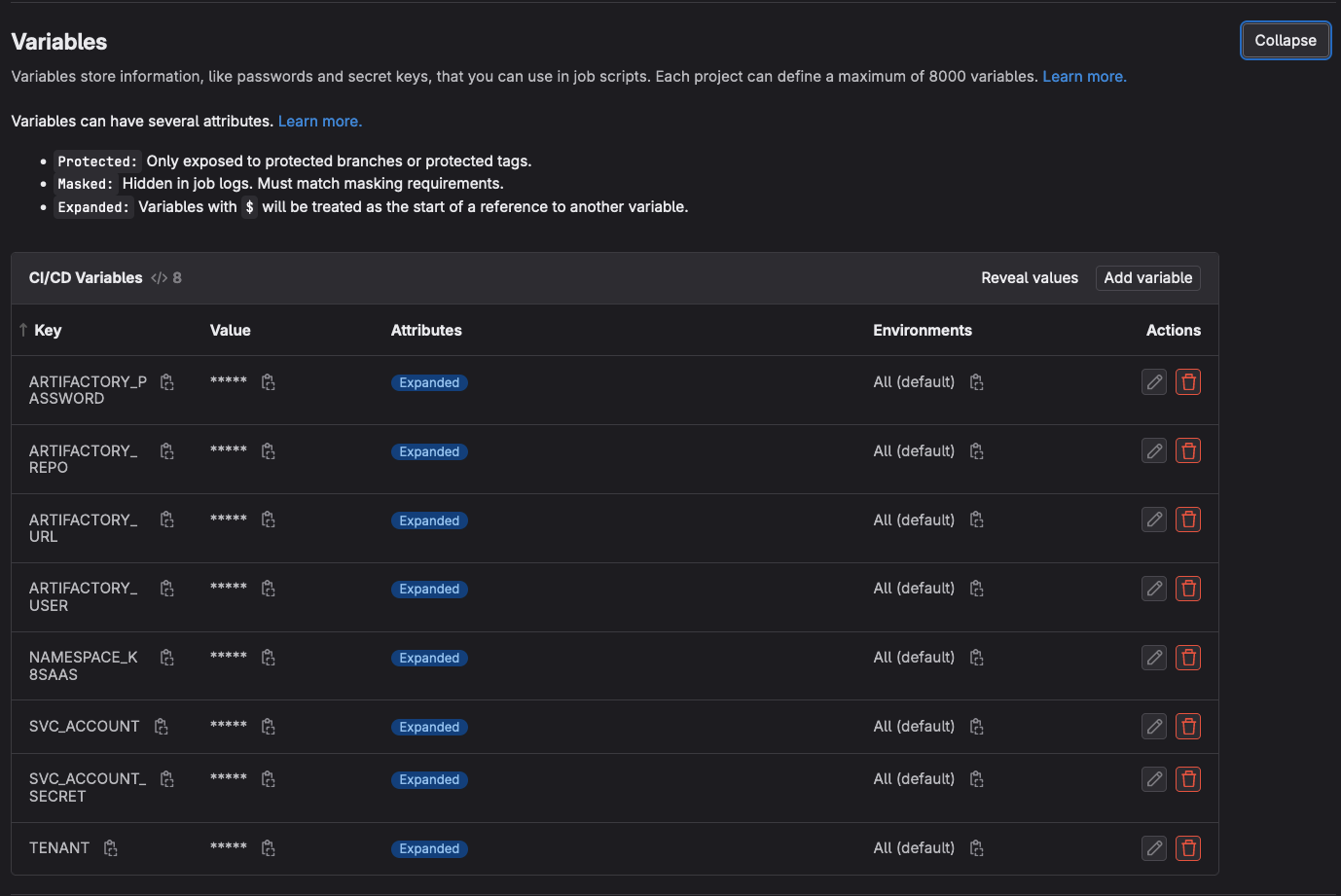Image resolution: width=1341 pixels, height=896 pixels.
Task: Delete the NAMESPACE_K8SAAS variable
Action: coord(1188,658)
